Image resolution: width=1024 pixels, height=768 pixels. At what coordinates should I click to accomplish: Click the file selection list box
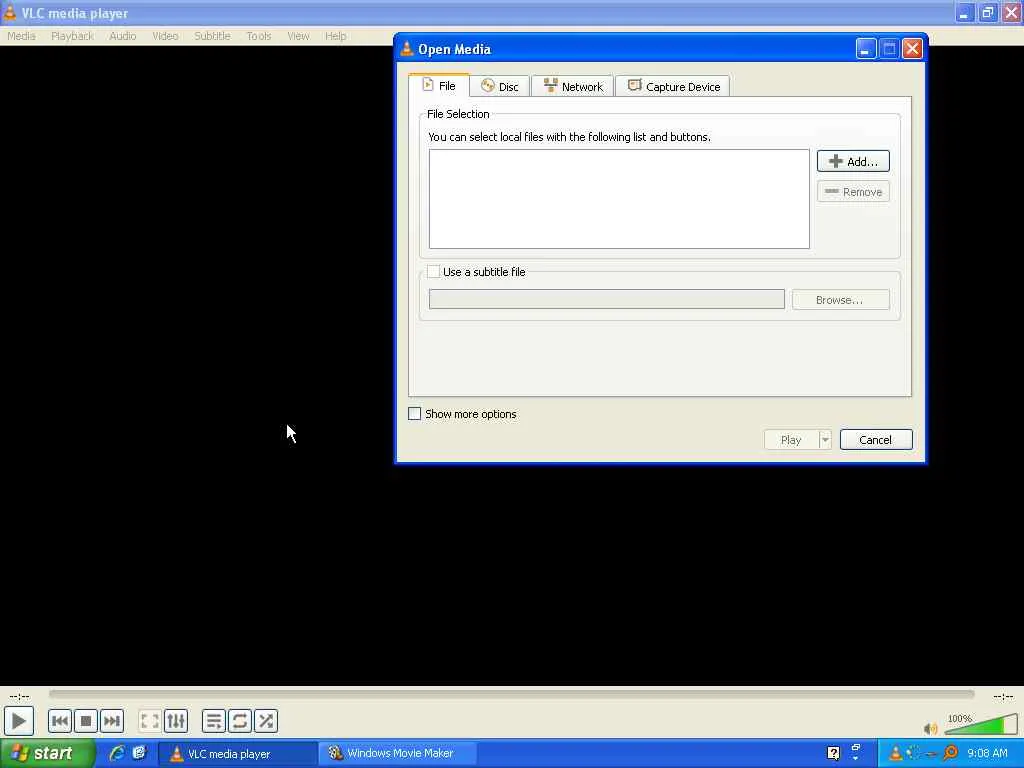[619, 199]
